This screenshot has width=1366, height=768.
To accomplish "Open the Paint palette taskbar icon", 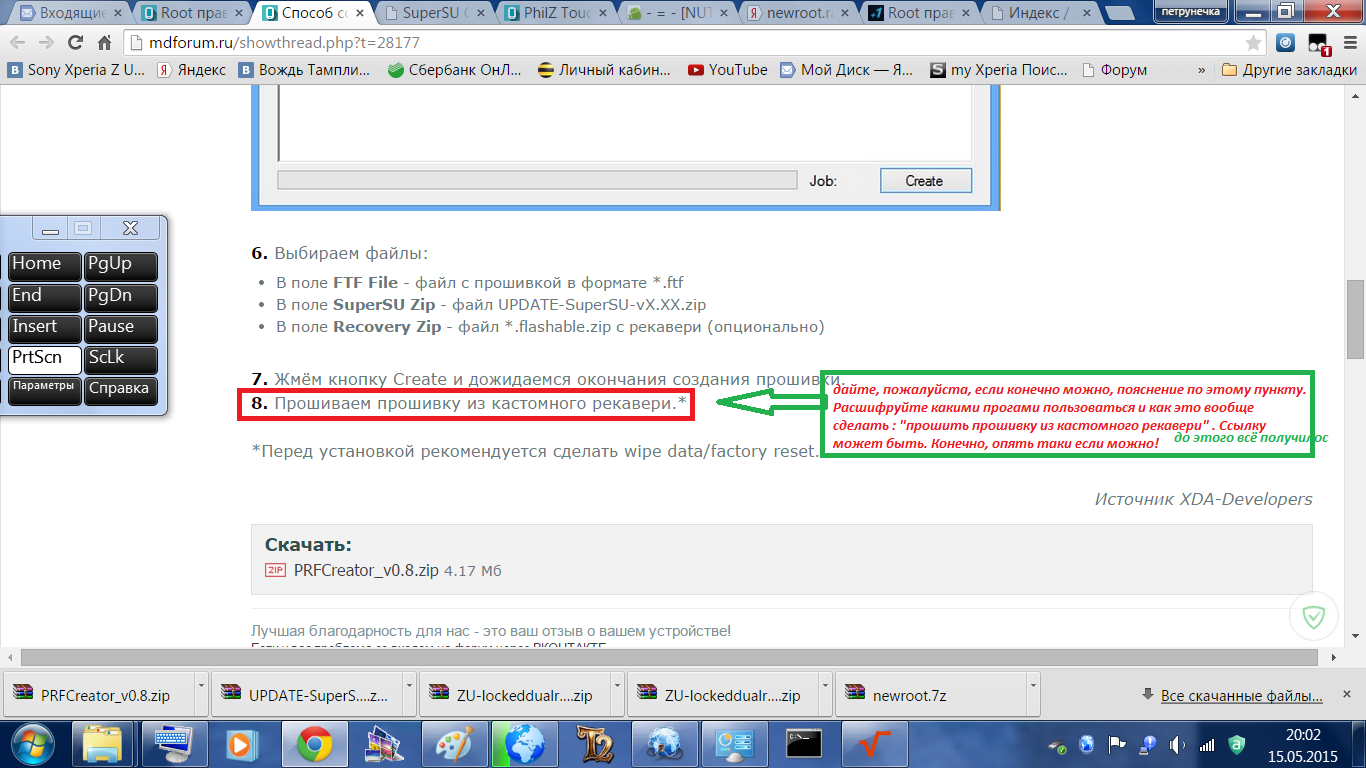I will [x=455, y=743].
